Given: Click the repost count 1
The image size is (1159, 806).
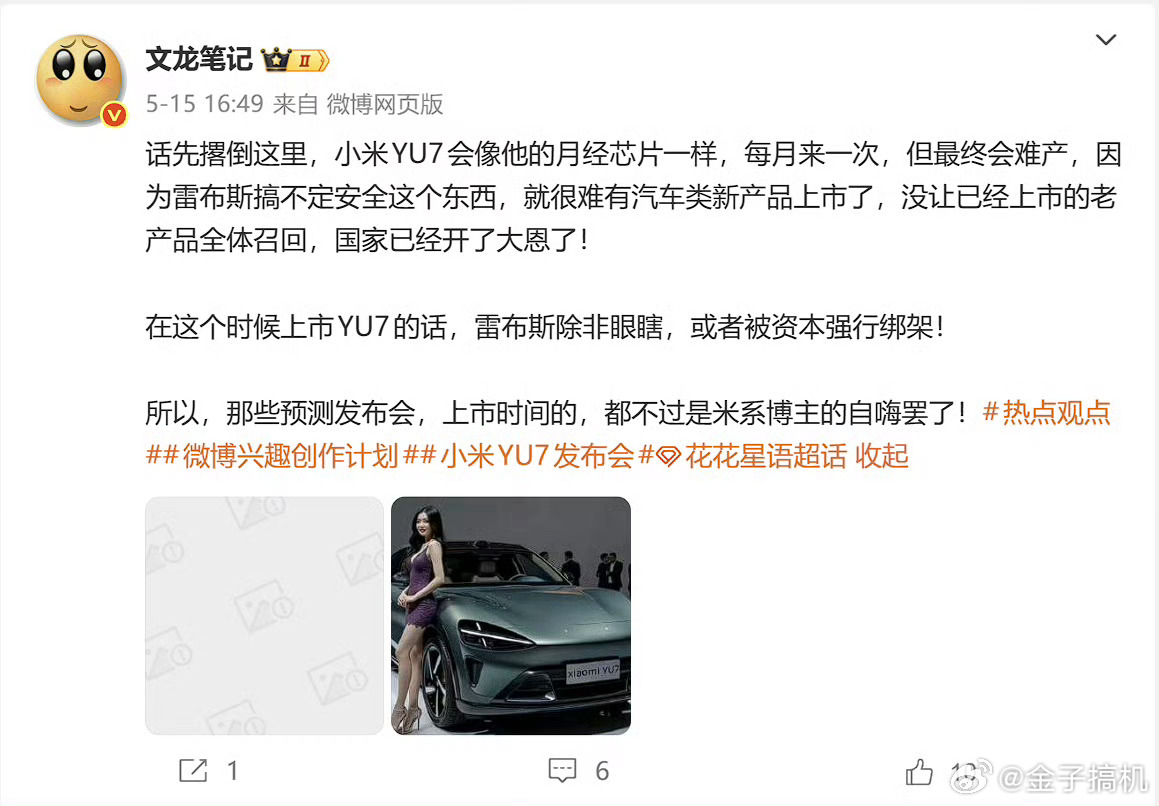Looking at the screenshot, I should (233, 771).
